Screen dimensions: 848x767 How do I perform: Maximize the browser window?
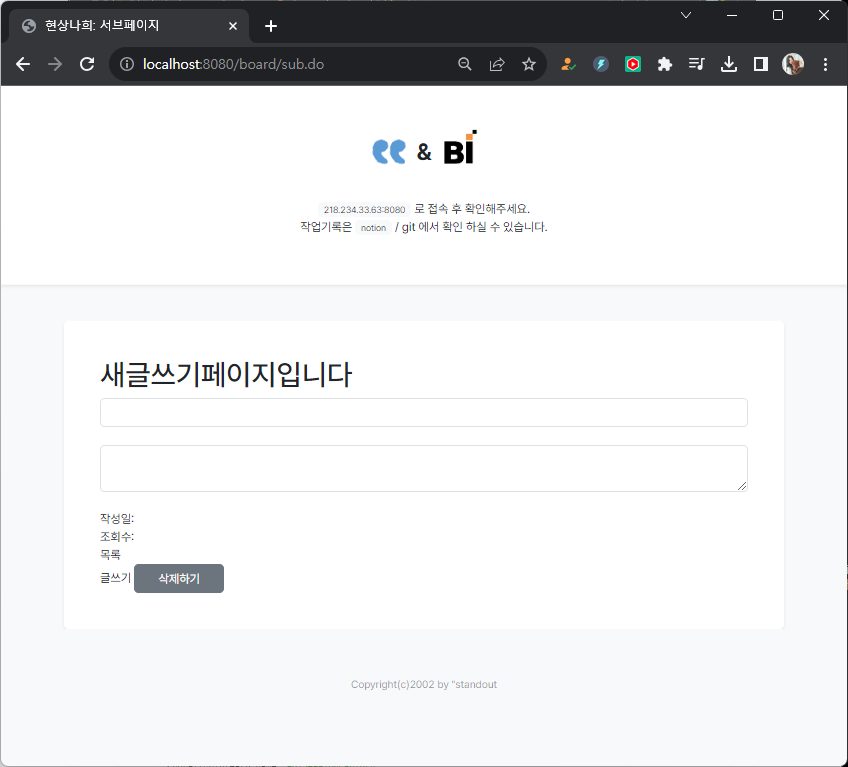click(x=778, y=15)
